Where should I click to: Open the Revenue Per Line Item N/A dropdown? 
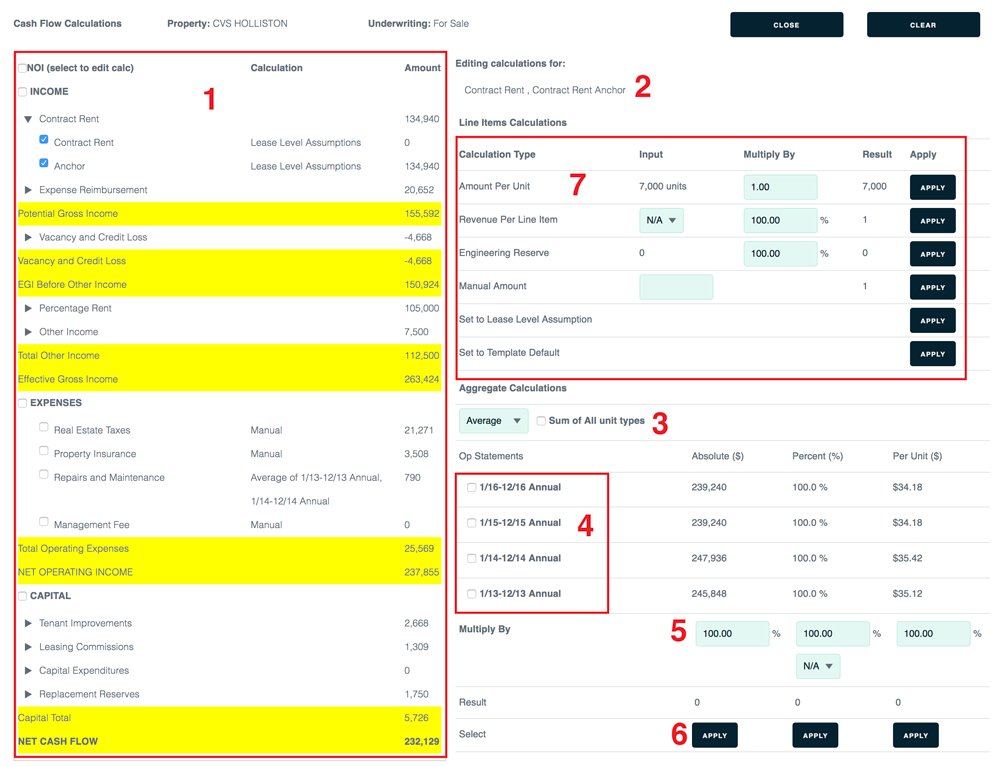(x=661, y=220)
